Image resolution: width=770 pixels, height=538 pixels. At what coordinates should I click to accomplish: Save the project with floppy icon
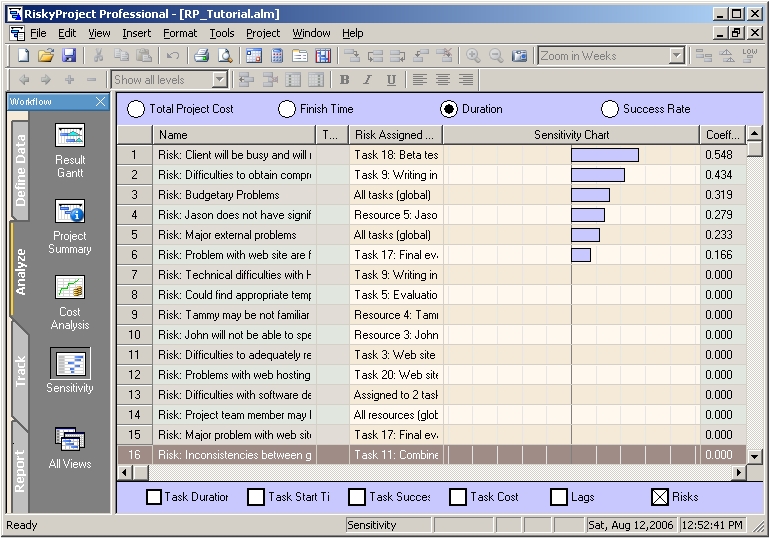68,55
